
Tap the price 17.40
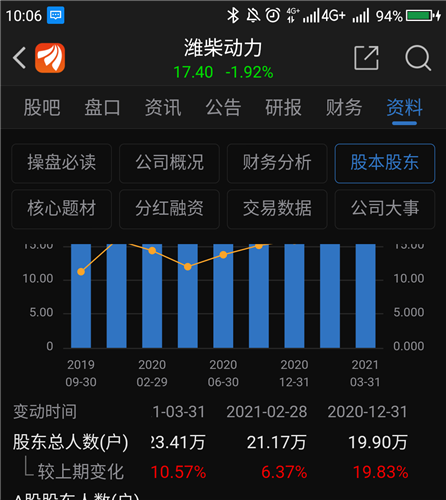point(193,72)
